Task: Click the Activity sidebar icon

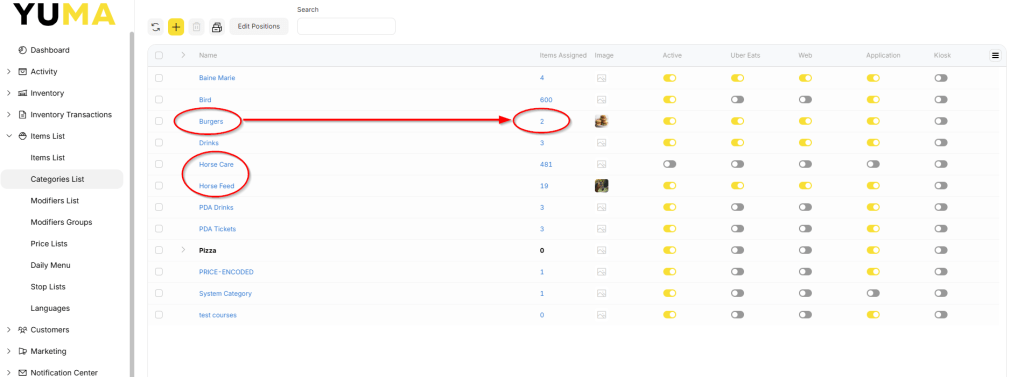Action: coord(23,72)
